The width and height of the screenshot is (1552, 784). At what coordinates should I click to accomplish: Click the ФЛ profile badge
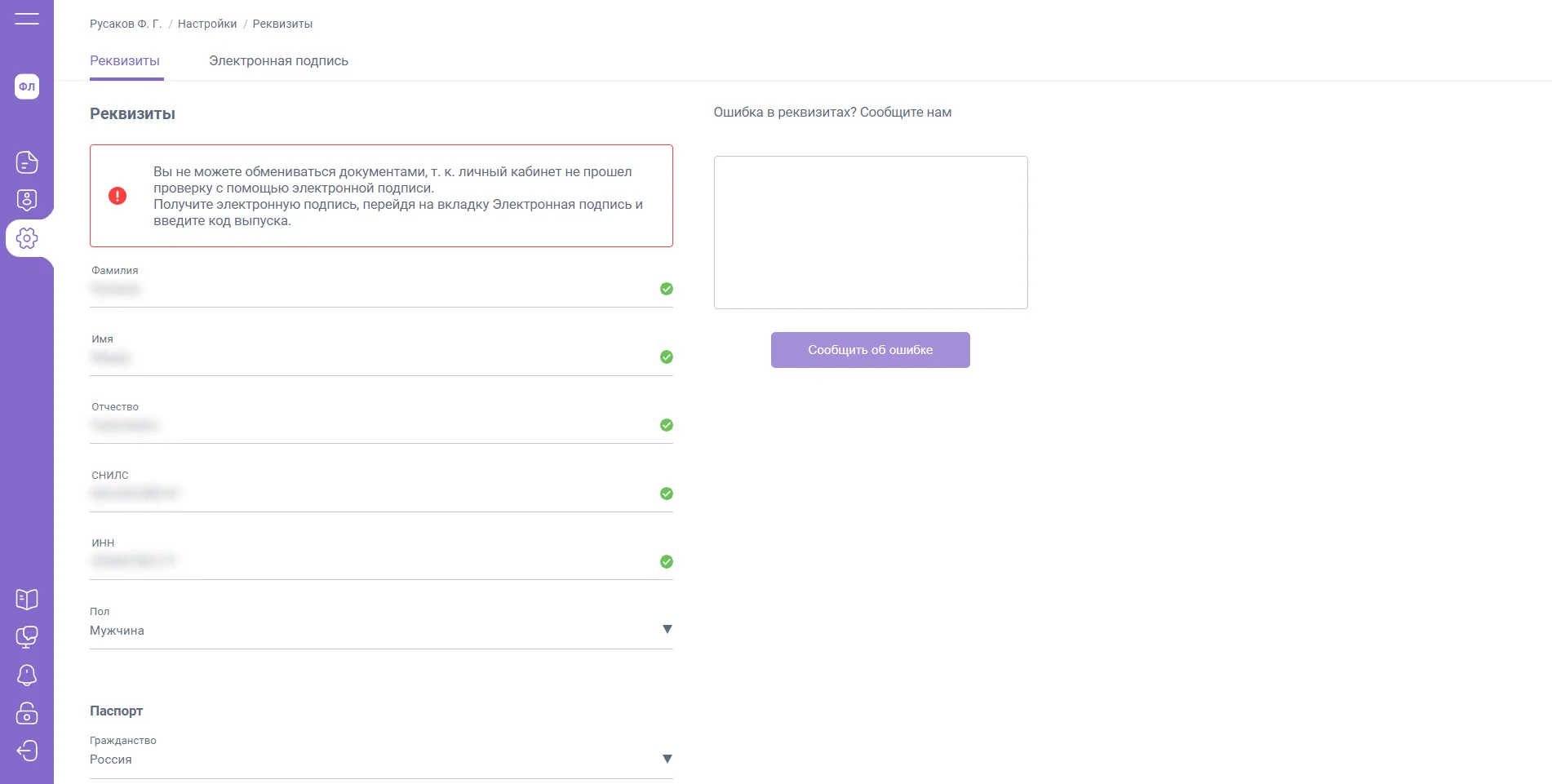coord(27,86)
